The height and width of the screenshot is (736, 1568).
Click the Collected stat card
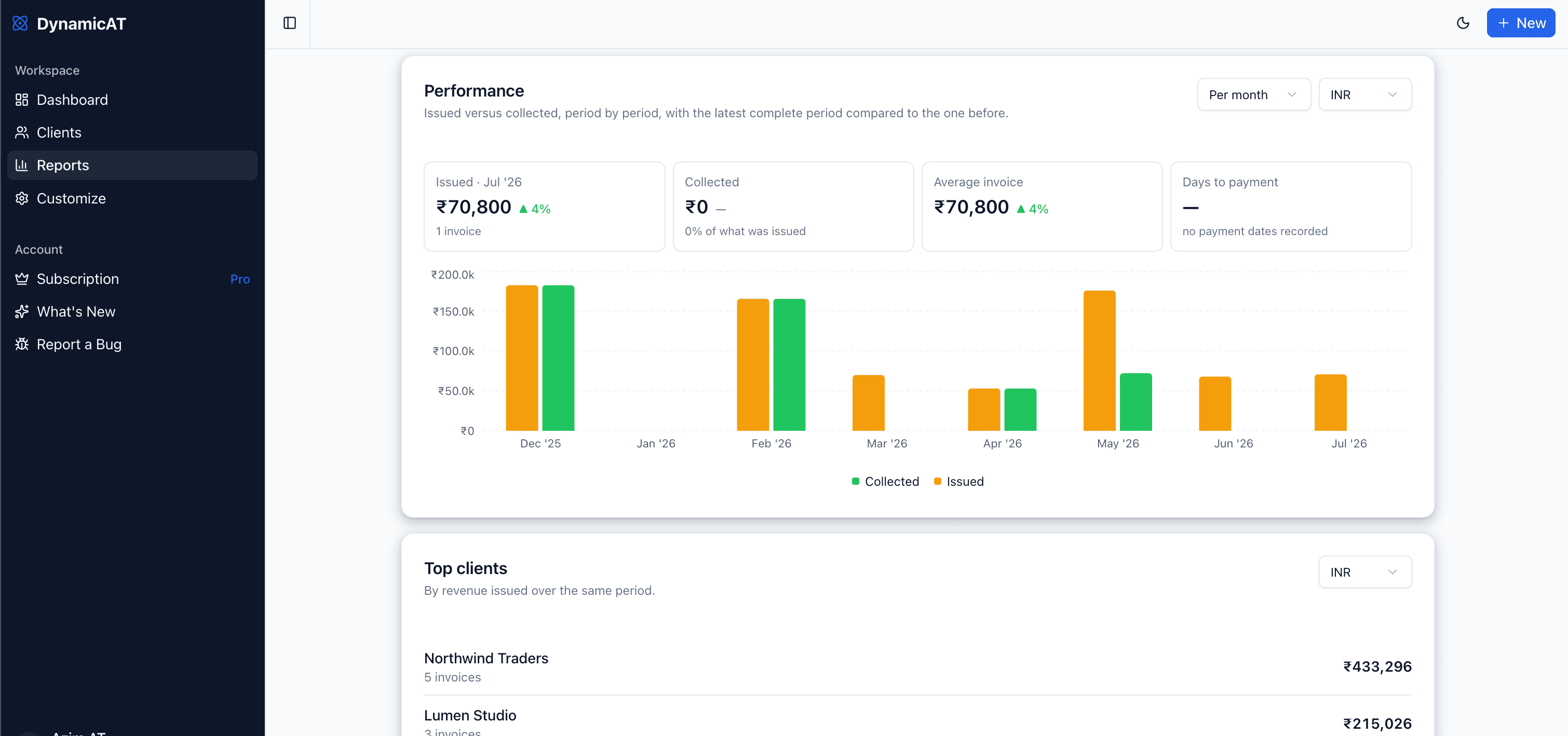point(793,206)
